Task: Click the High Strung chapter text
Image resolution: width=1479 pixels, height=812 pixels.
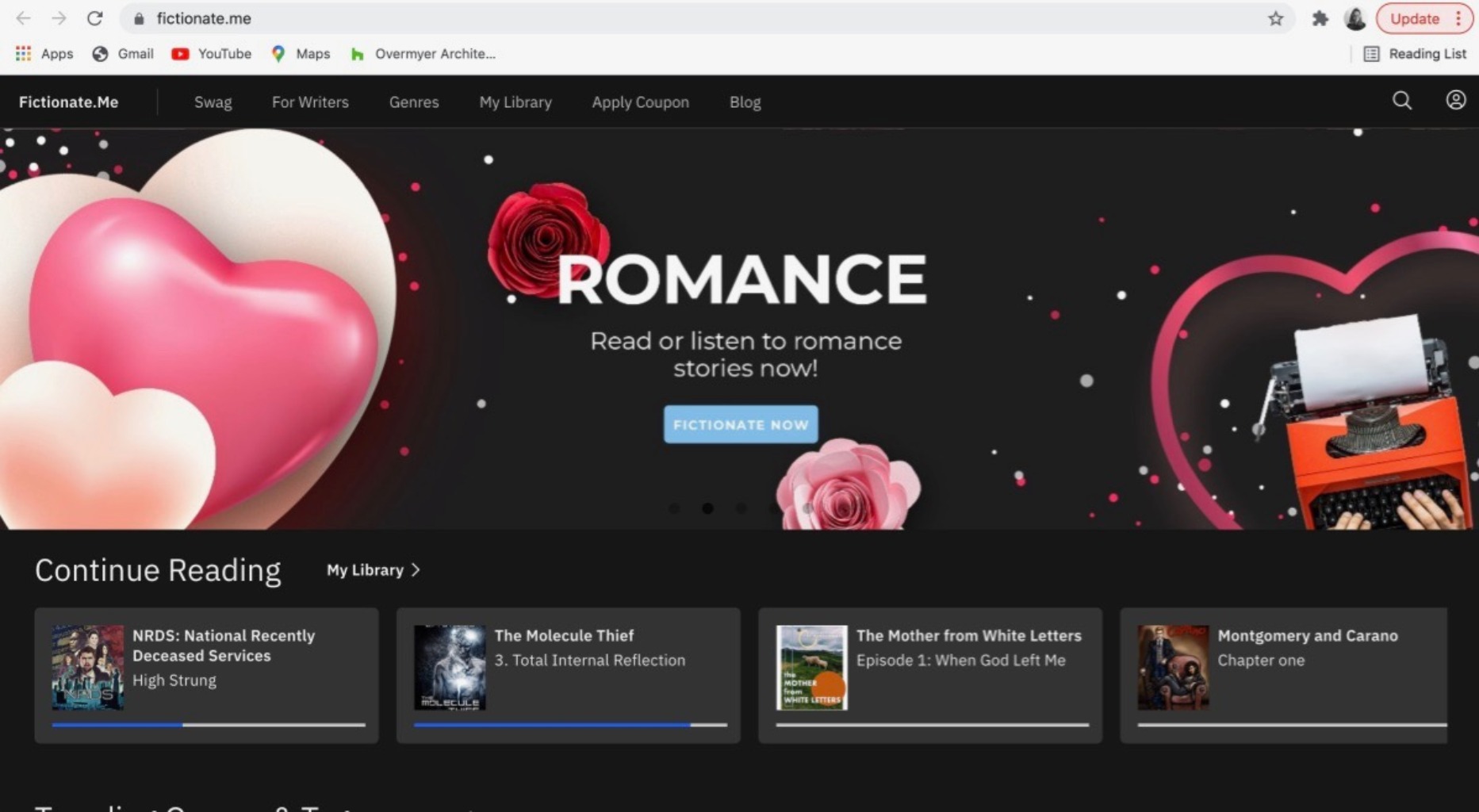Action: point(174,680)
